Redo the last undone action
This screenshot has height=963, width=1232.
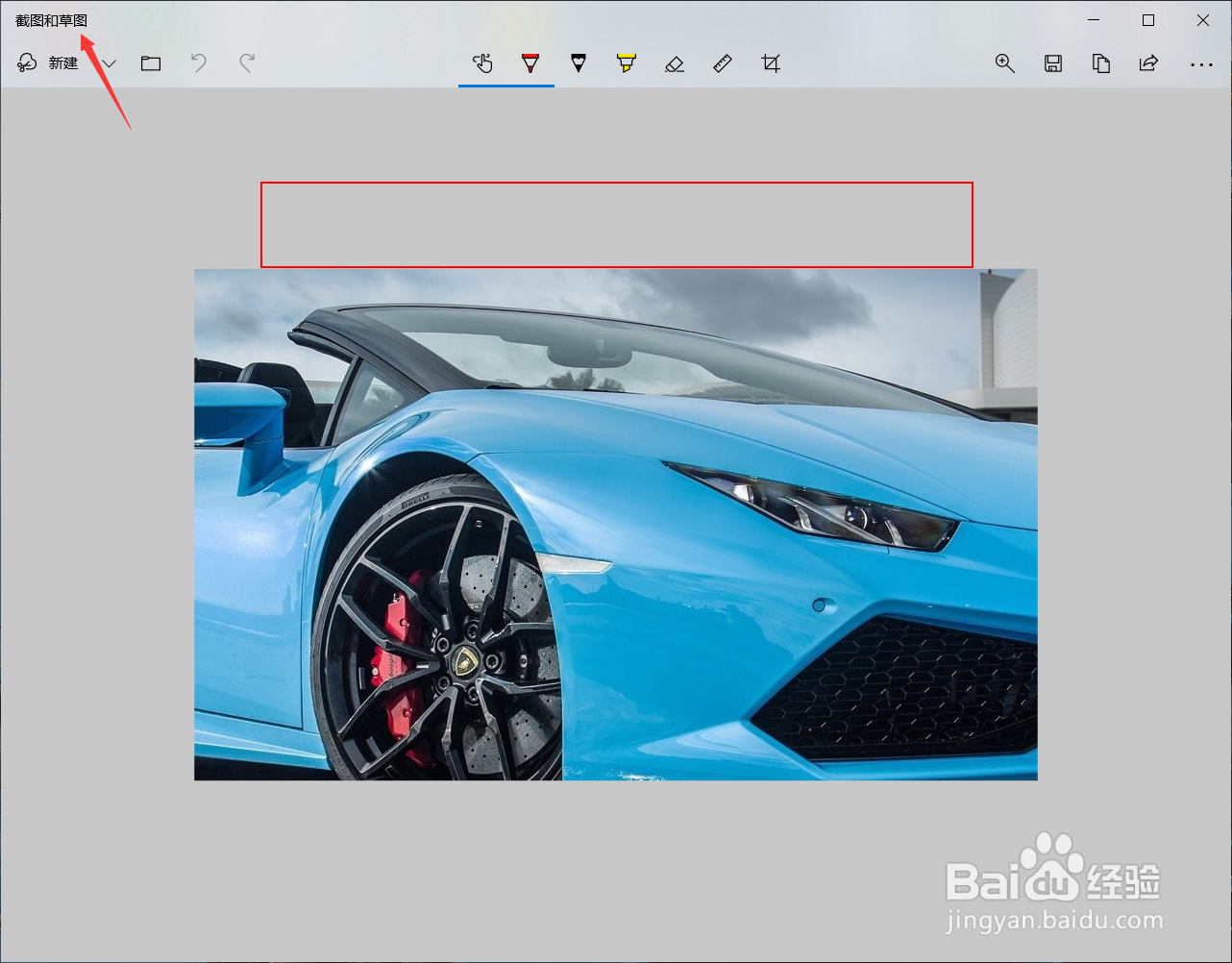pyautogui.click(x=247, y=63)
